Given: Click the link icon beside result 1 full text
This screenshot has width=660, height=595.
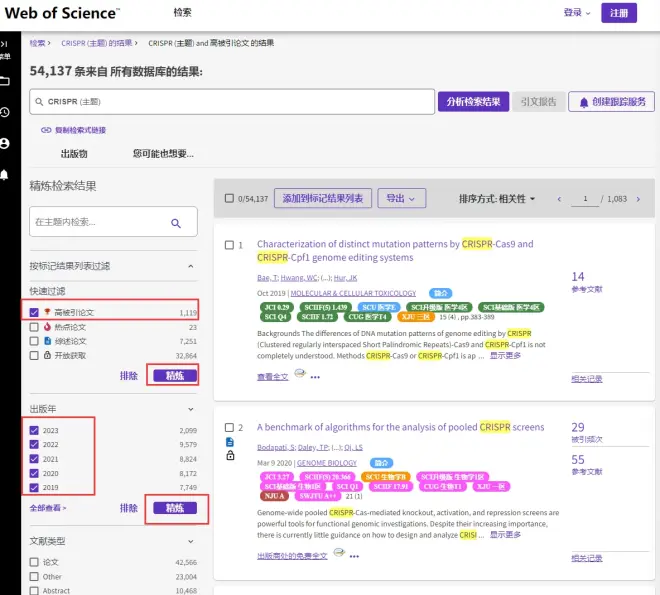Looking at the screenshot, I should pyautogui.click(x=299, y=373).
